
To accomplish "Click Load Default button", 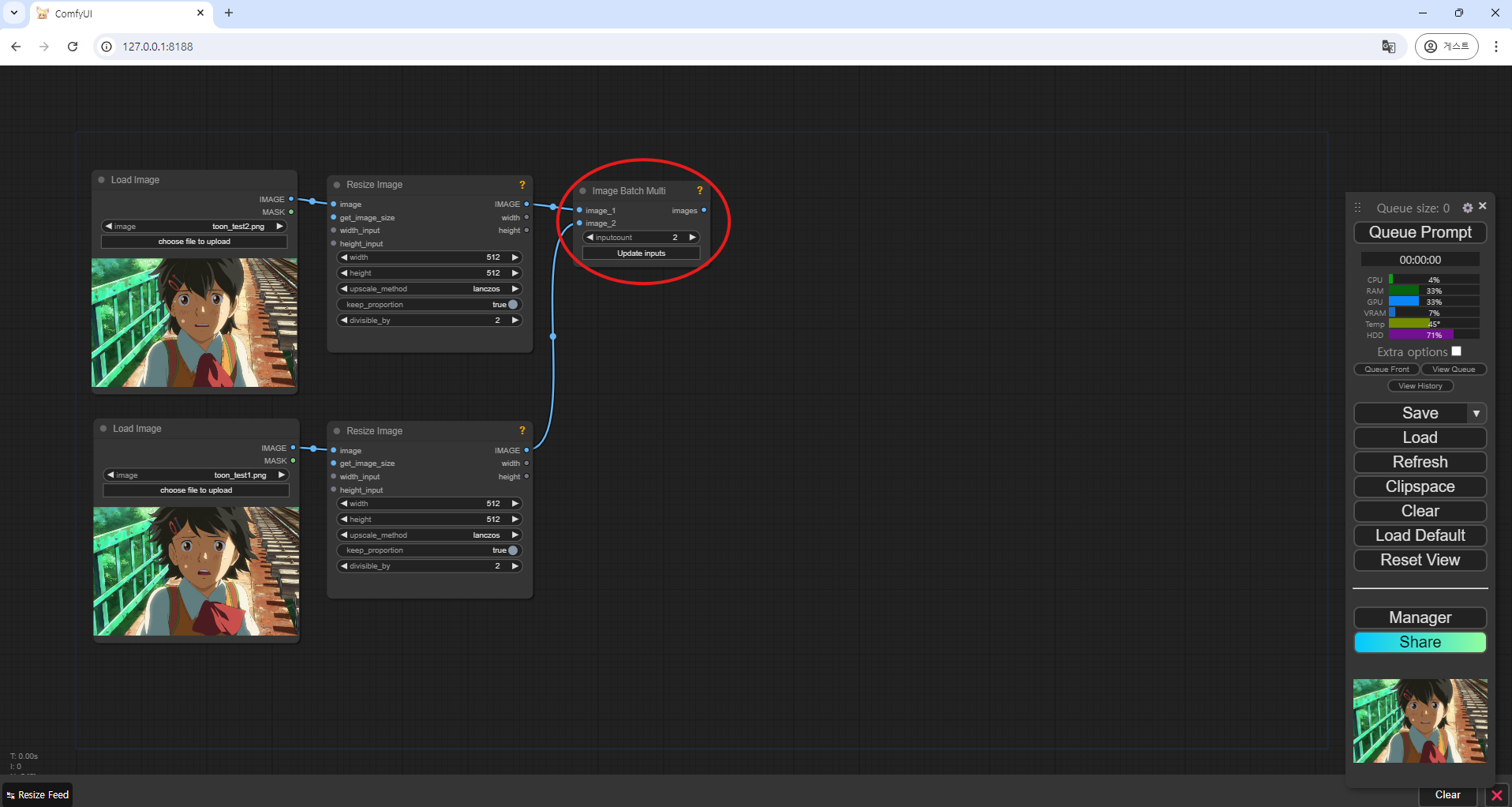I will click(x=1420, y=535).
